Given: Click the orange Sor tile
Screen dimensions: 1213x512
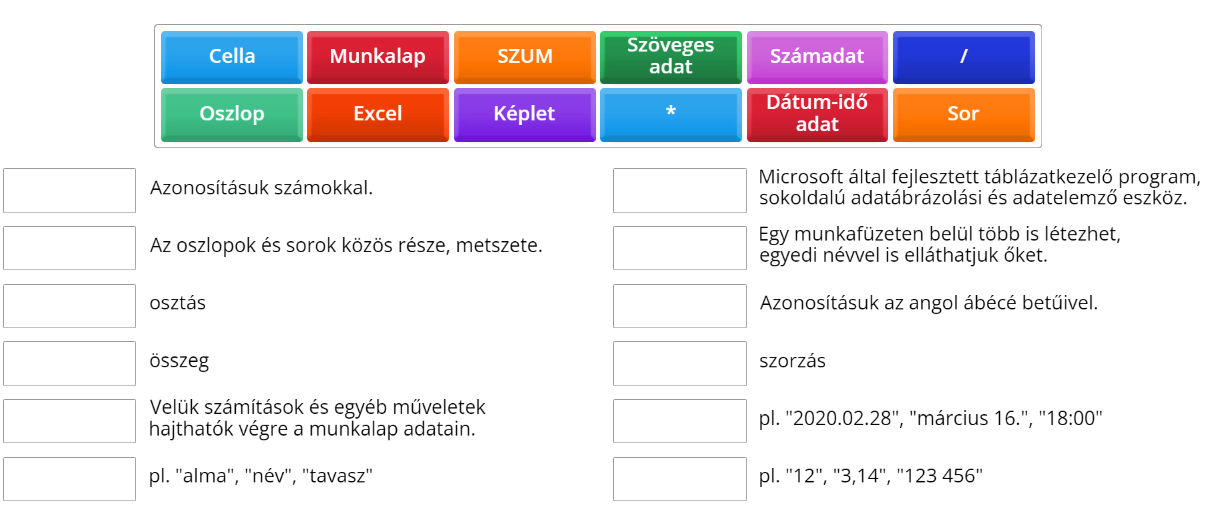Looking at the screenshot, I should pos(964,115).
